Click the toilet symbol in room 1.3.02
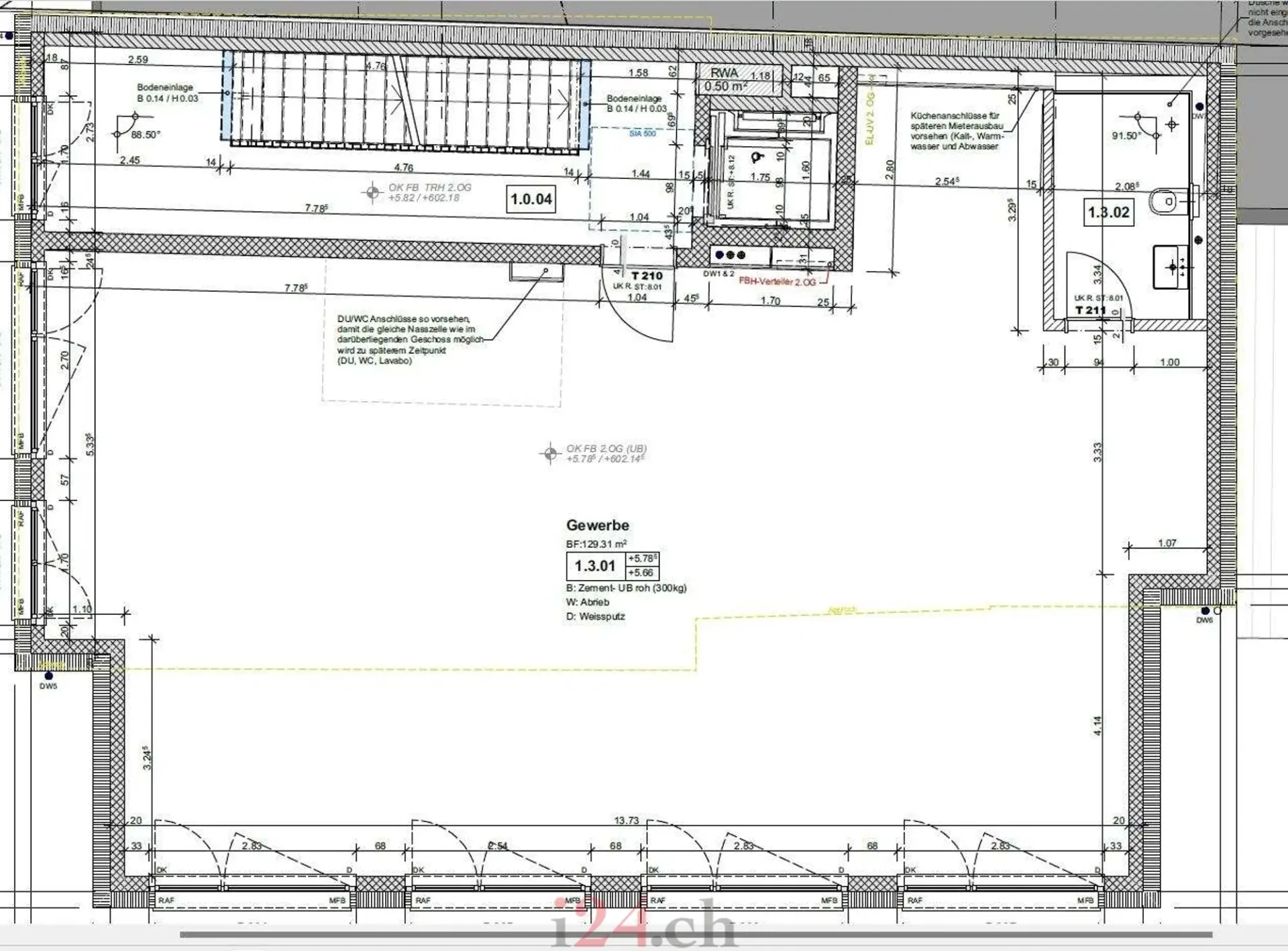This screenshot has height=951, width=1288. pyautogui.click(x=1168, y=201)
